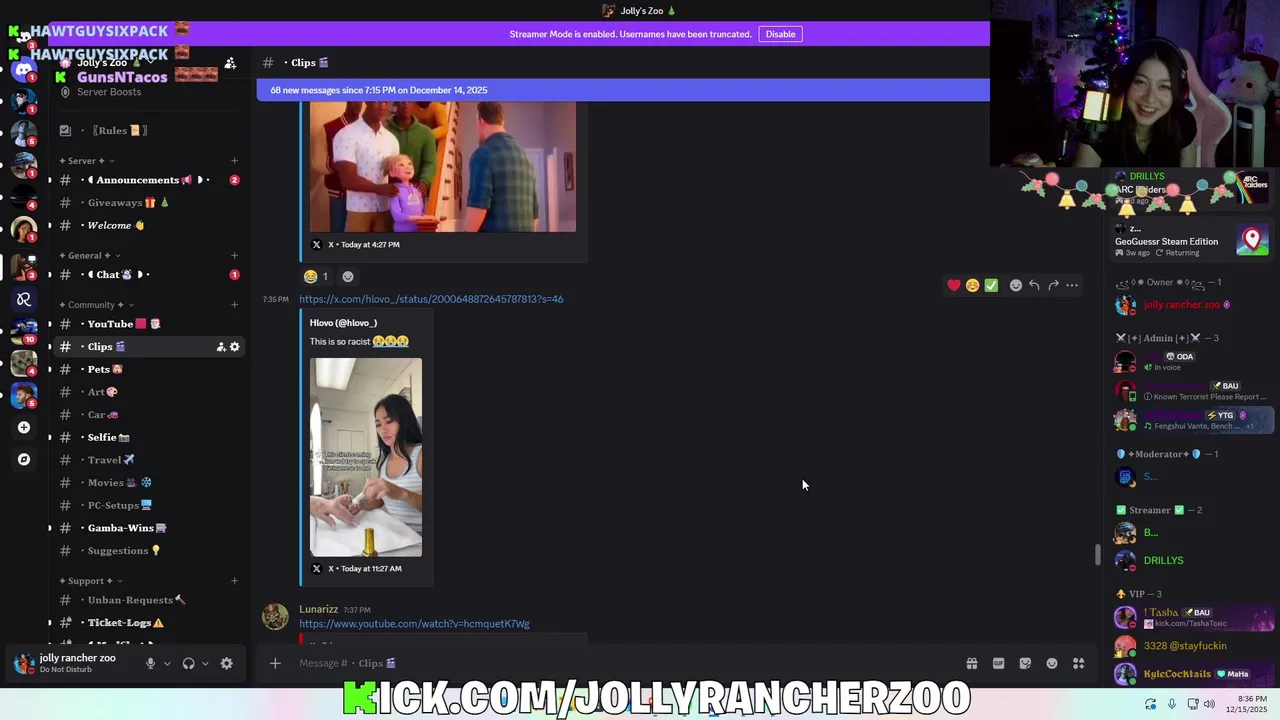Open the animated family image thumbnail
Image resolution: width=1280 pixels, height=720 pixels.
pyautogui.click(x=443, y=166)
